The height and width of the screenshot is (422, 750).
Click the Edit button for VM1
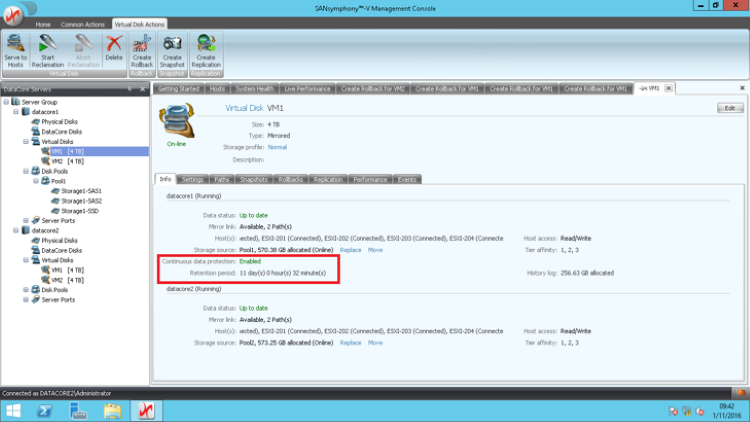(729, 107)
